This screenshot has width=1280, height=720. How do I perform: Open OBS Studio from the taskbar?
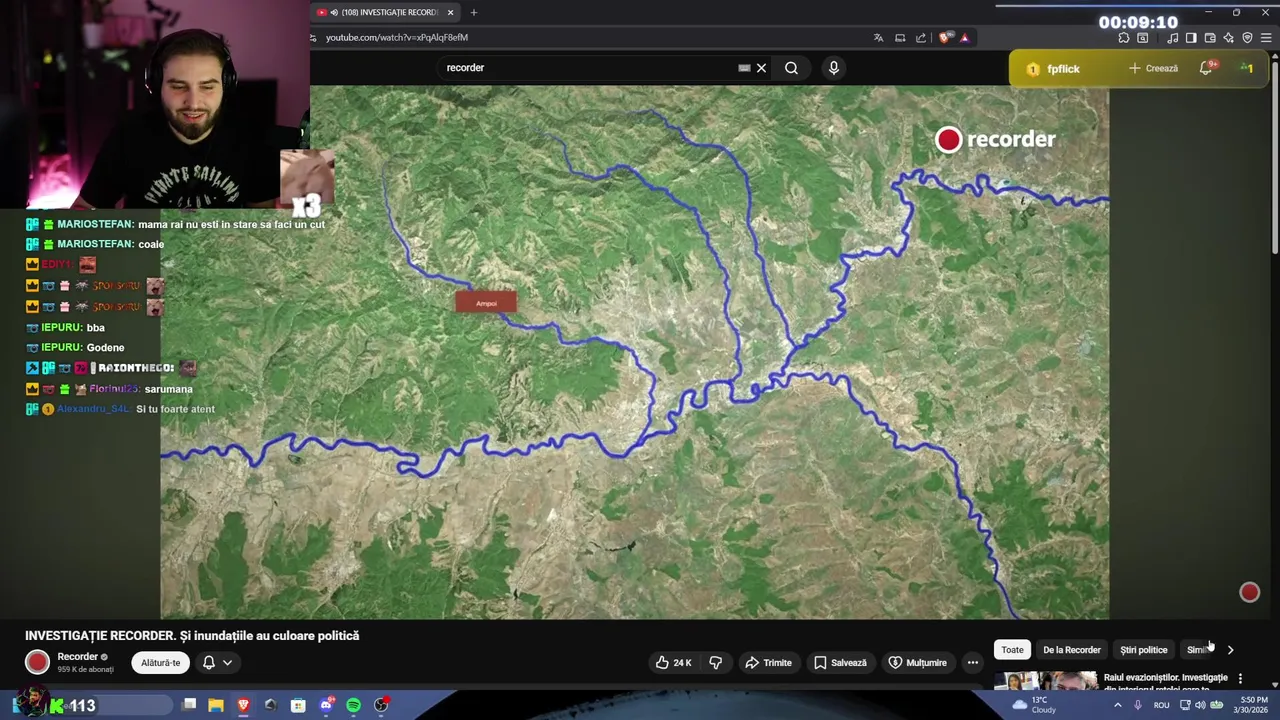[381, 705]
